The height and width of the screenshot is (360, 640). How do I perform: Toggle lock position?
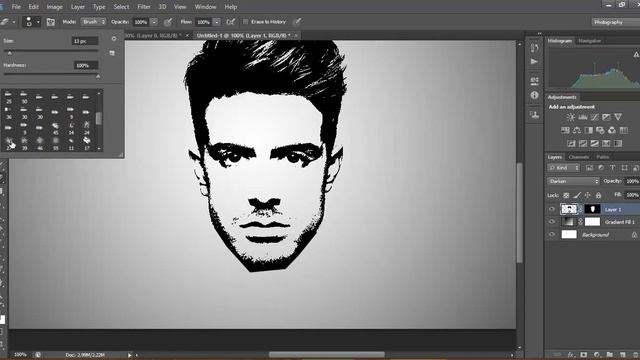(587, 196)
